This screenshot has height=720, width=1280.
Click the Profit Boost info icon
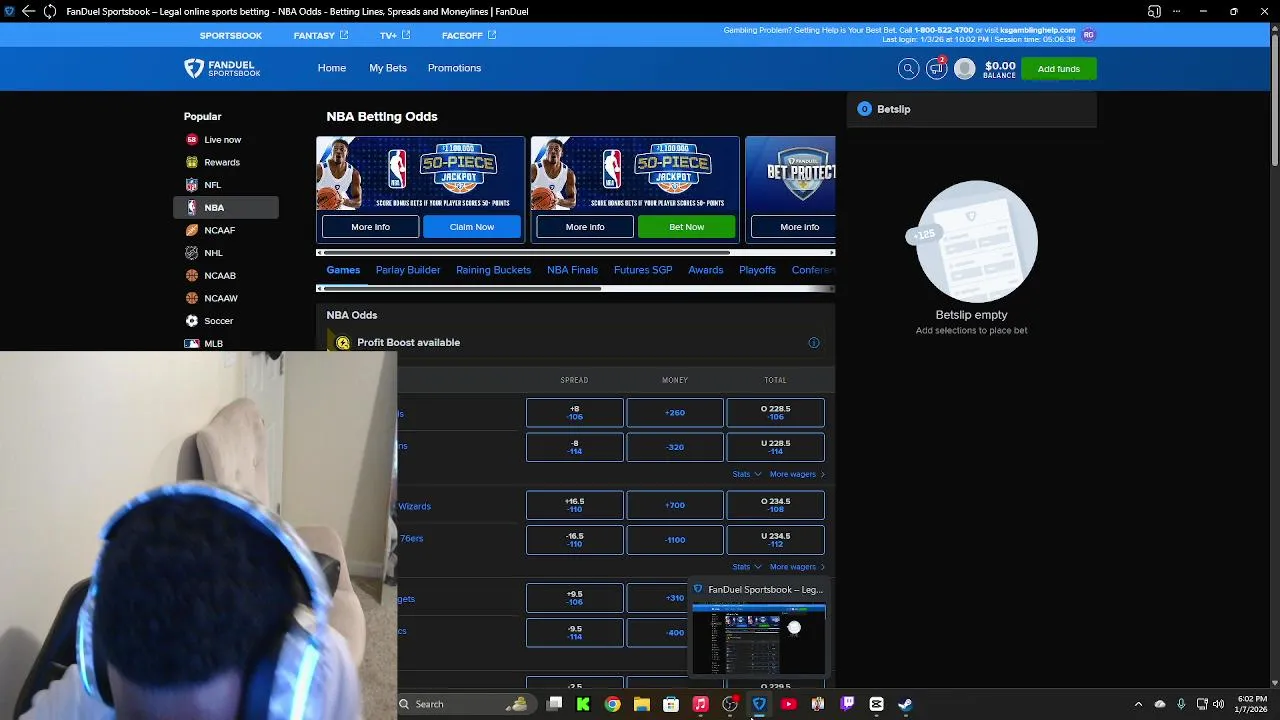[814, 343]
